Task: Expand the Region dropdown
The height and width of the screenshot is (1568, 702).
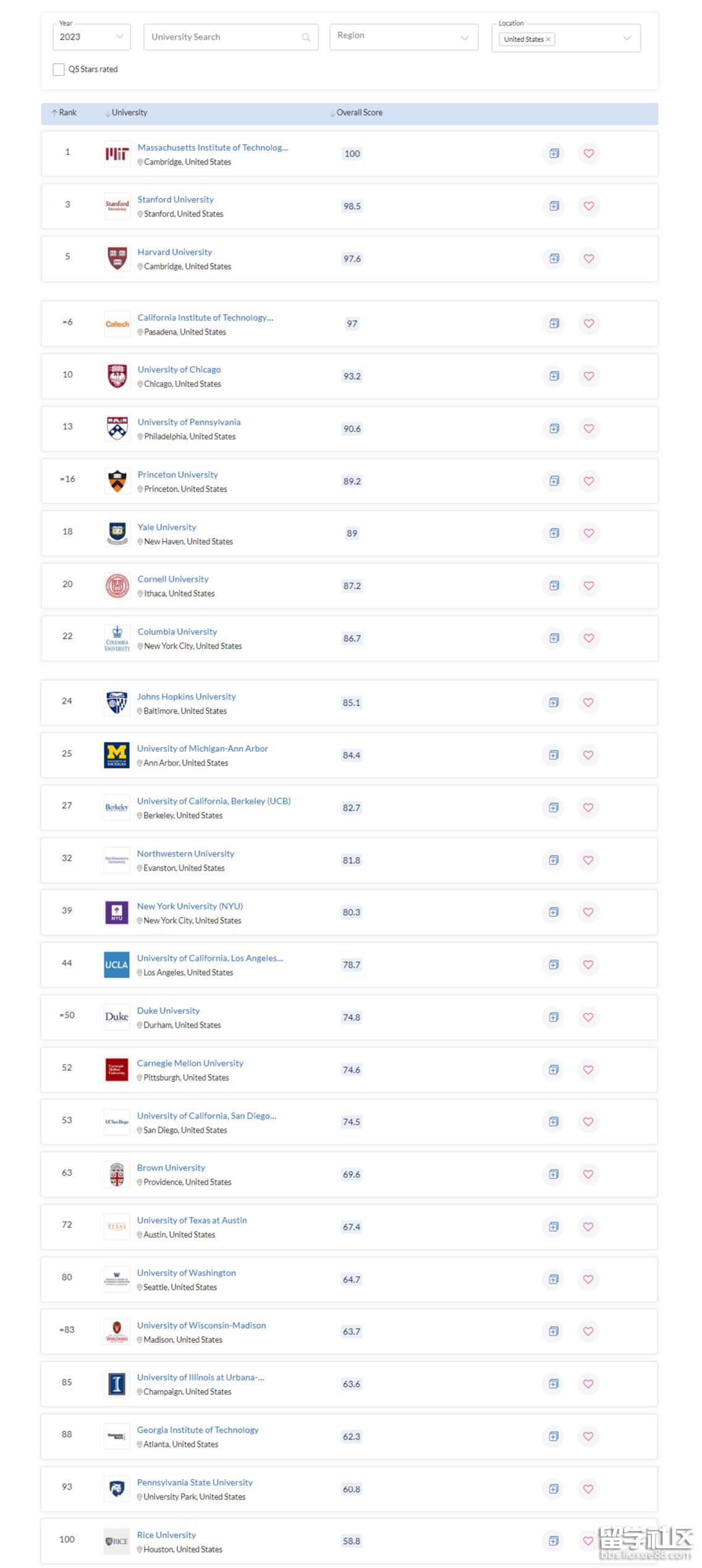Action: (404, 37)
